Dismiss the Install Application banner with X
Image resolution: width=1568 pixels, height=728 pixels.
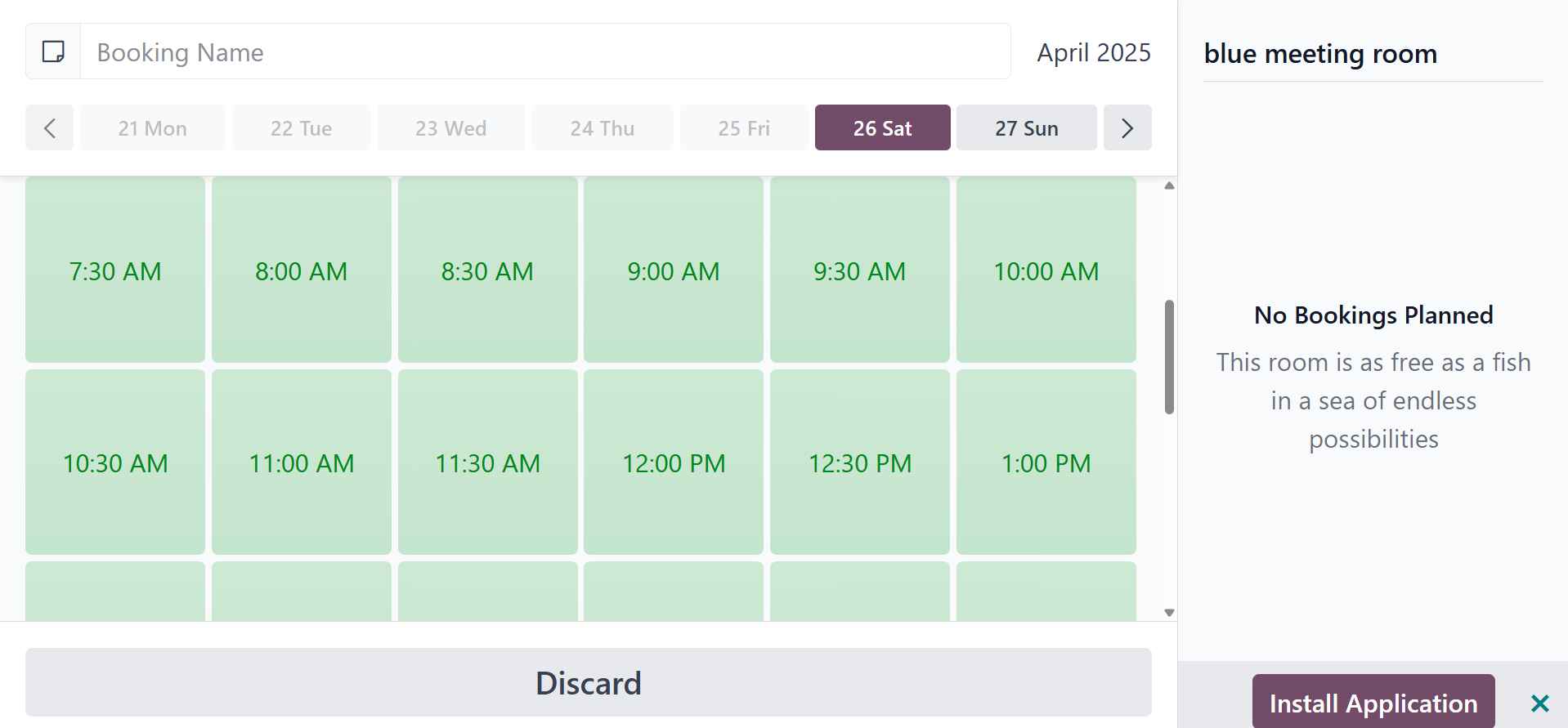[x=1539, y=703]
